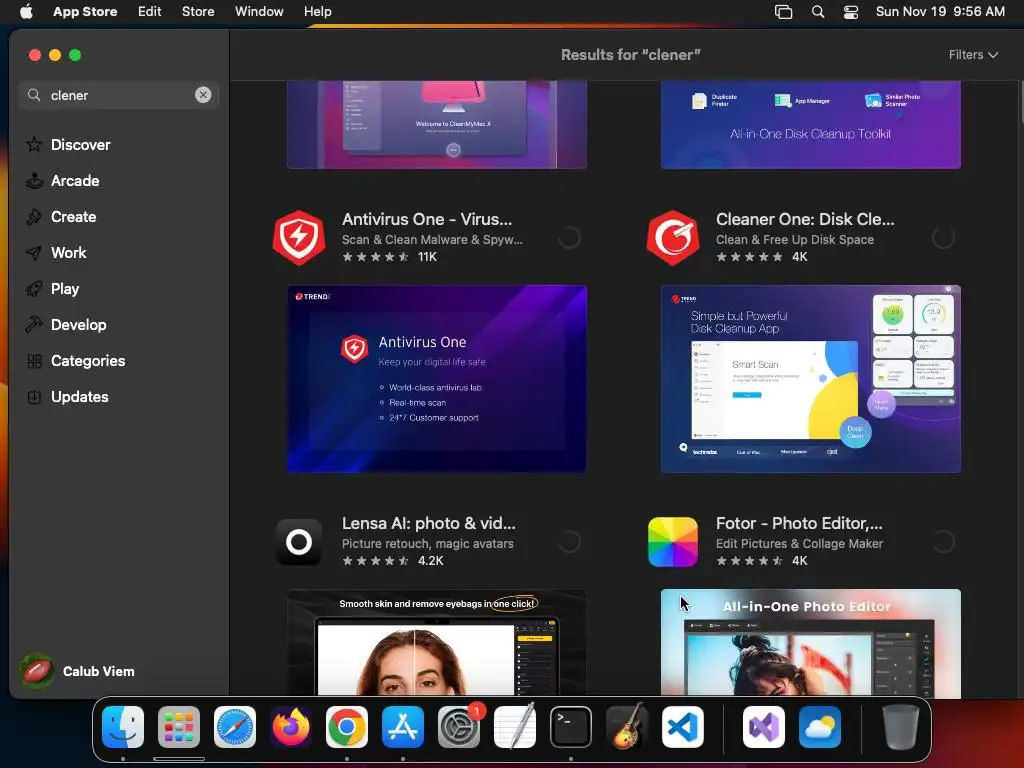Click the loading download button for Cleaner One
Image resolution: width=1024 pixels, height=768 pixels.
coord(943,238)
